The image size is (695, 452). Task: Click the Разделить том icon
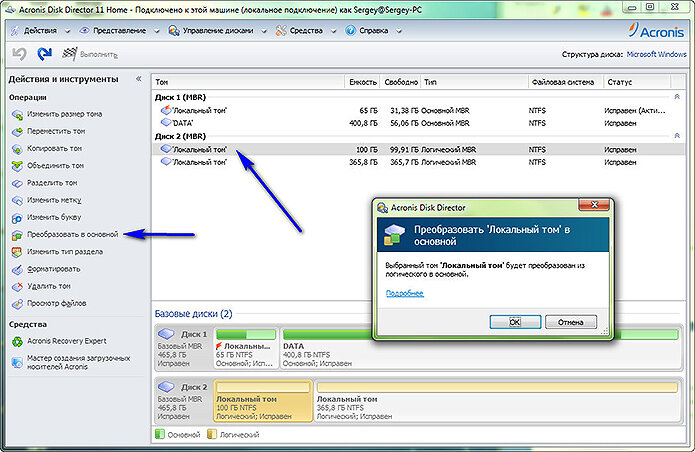pos(17,183)
